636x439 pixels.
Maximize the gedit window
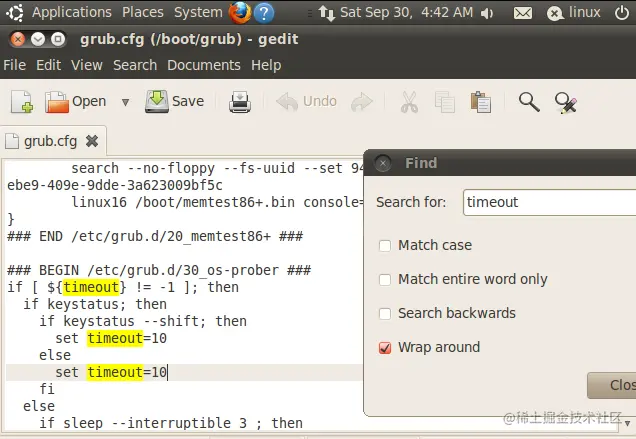point(58,39)
